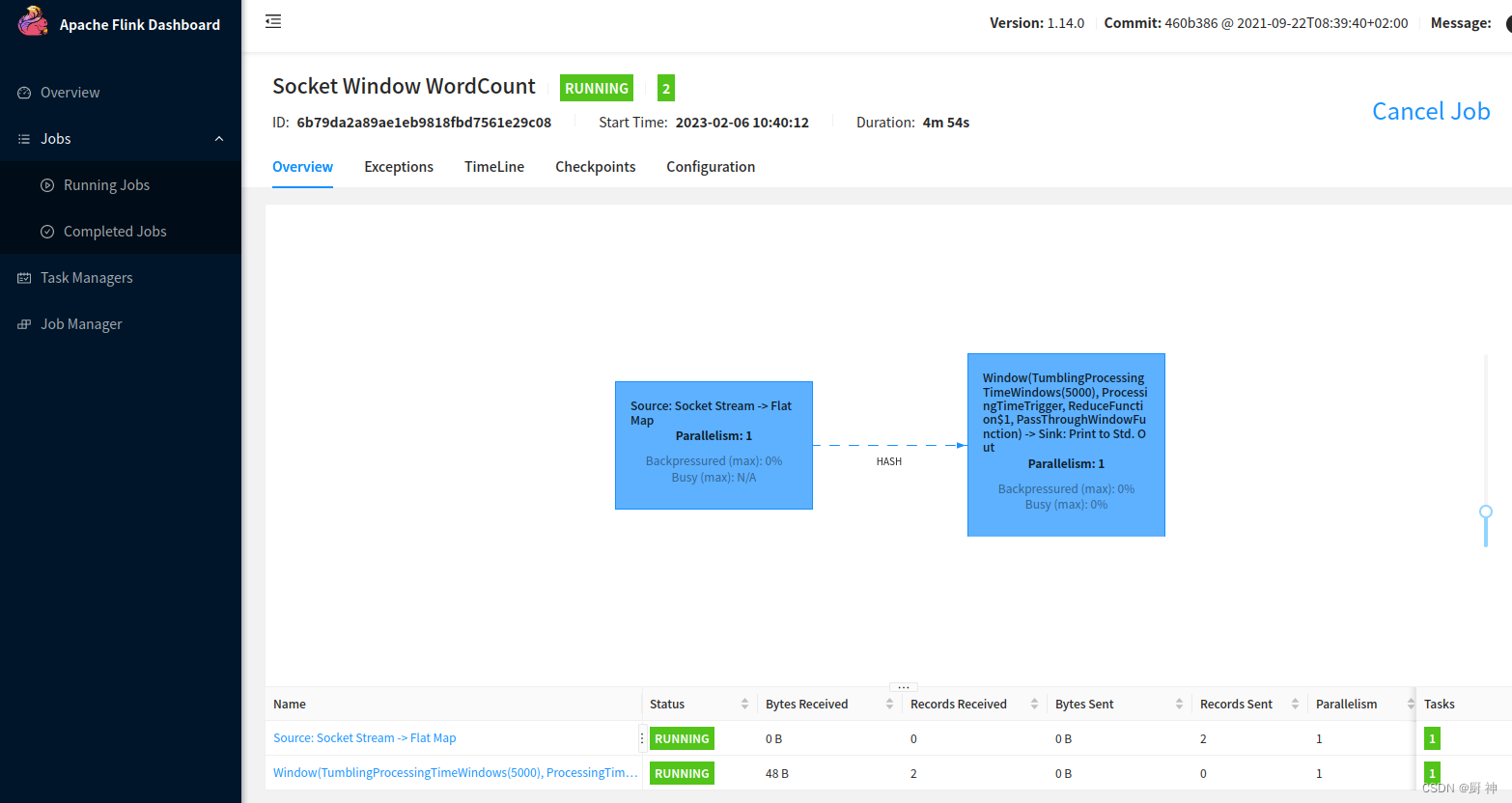Click the Apache Flink squirrel logo
Screen dimensions: 1512x803
[33, 21]
